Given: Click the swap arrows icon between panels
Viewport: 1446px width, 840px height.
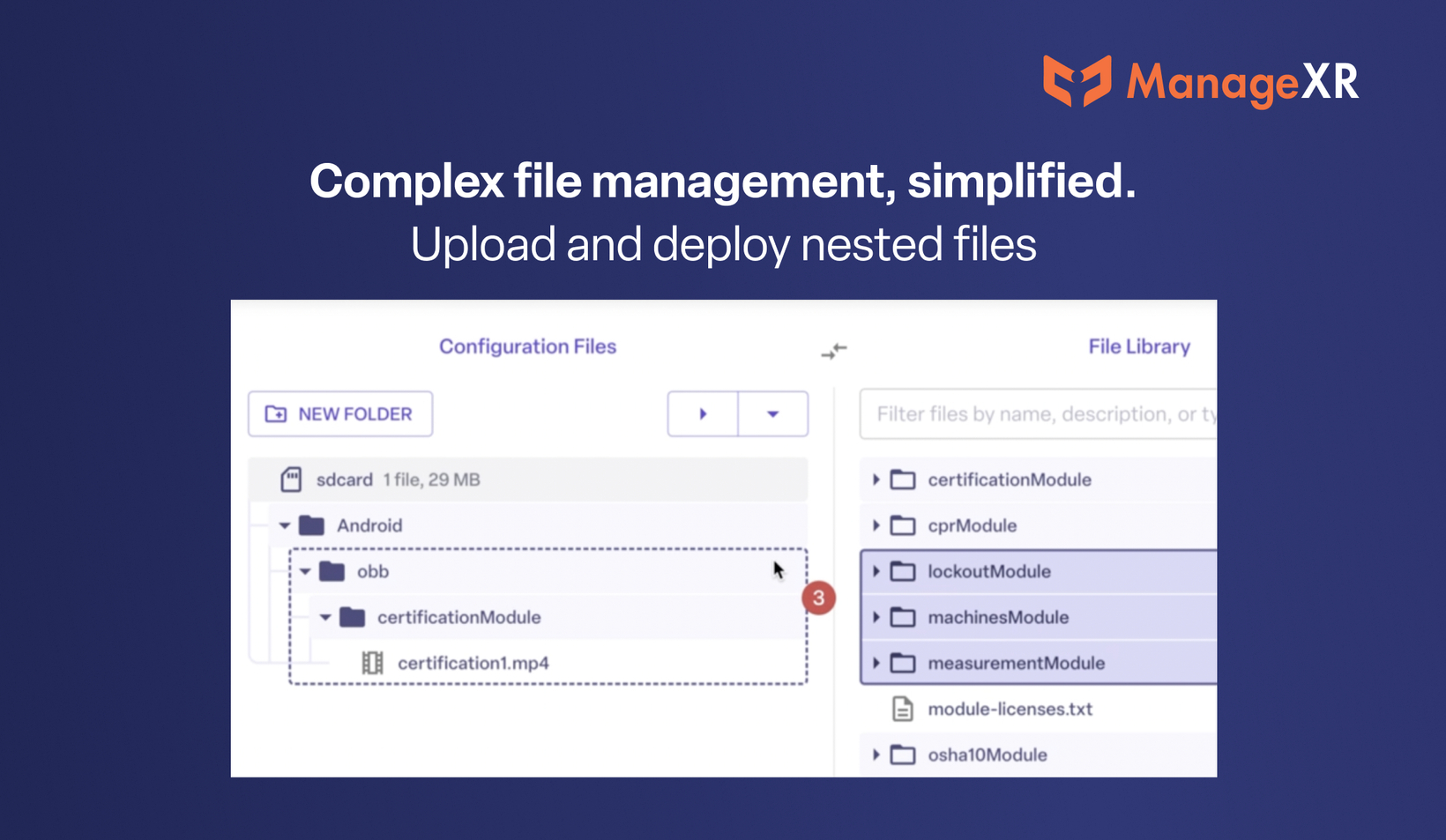Looking at the screenshot, I should click(834, 351).
